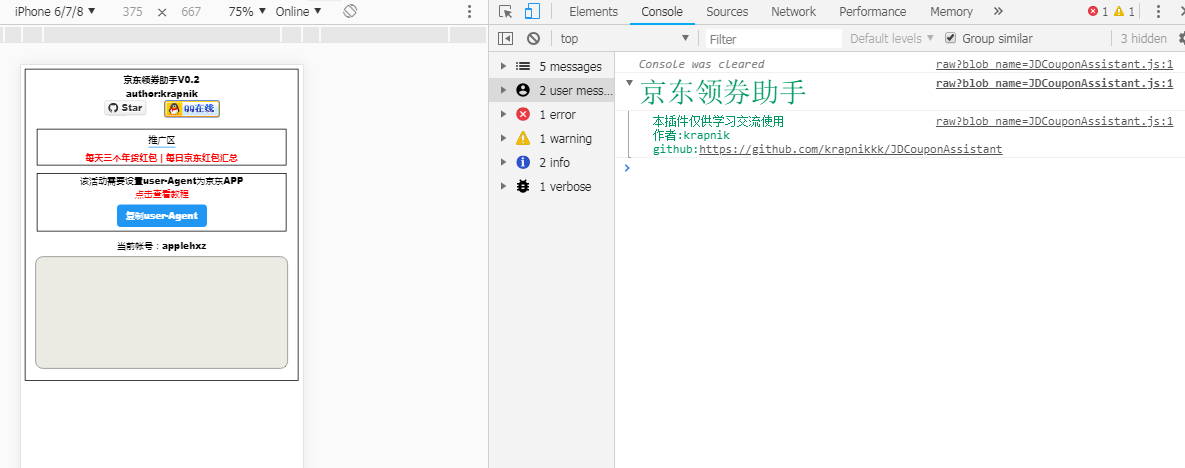Switch to the Sources tab
The width and height of the screenshot is (1185, 468).
tap(727, 11)
